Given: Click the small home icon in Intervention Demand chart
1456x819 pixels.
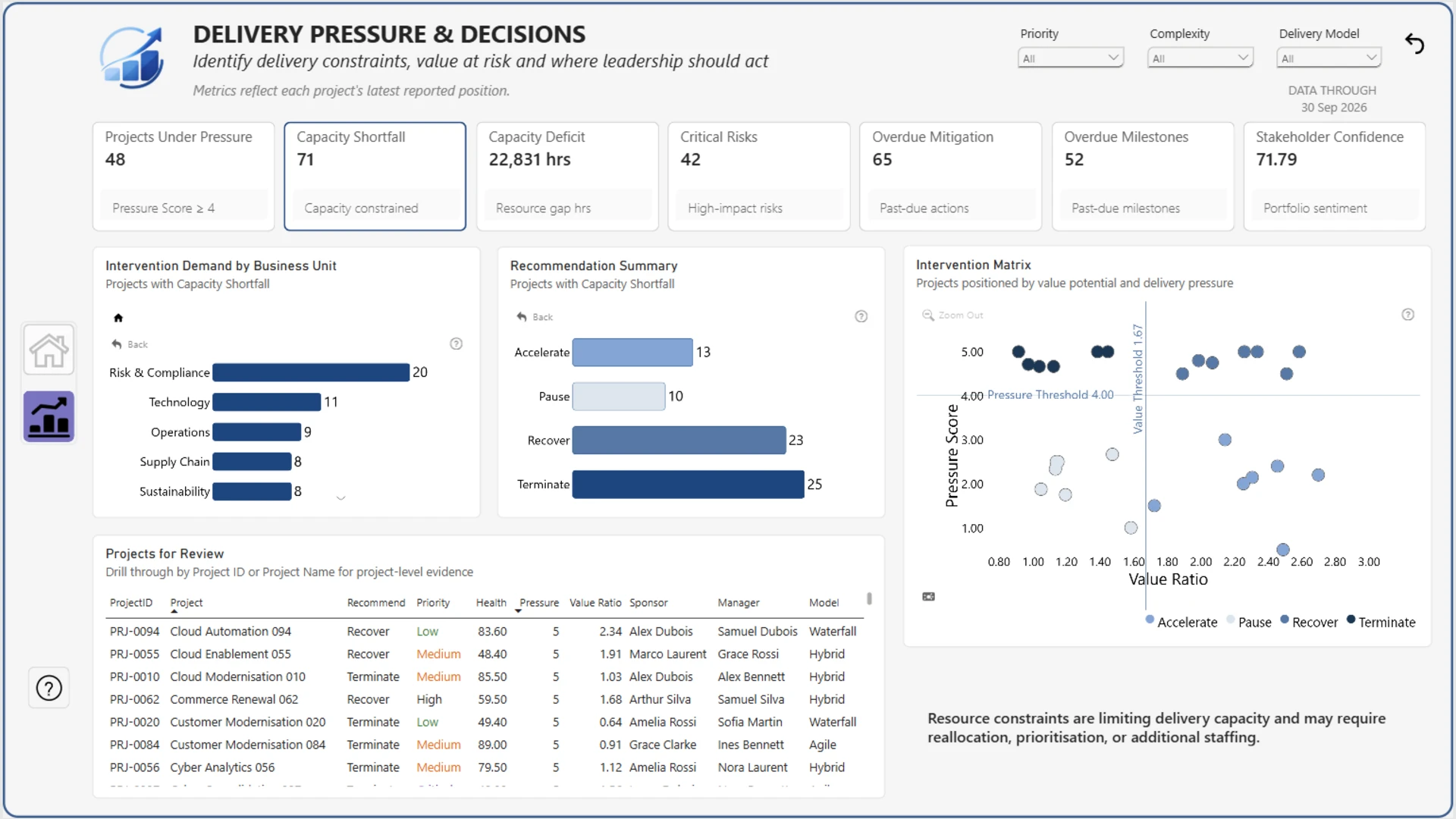Looking at the screenshot, I should [118, 318].
